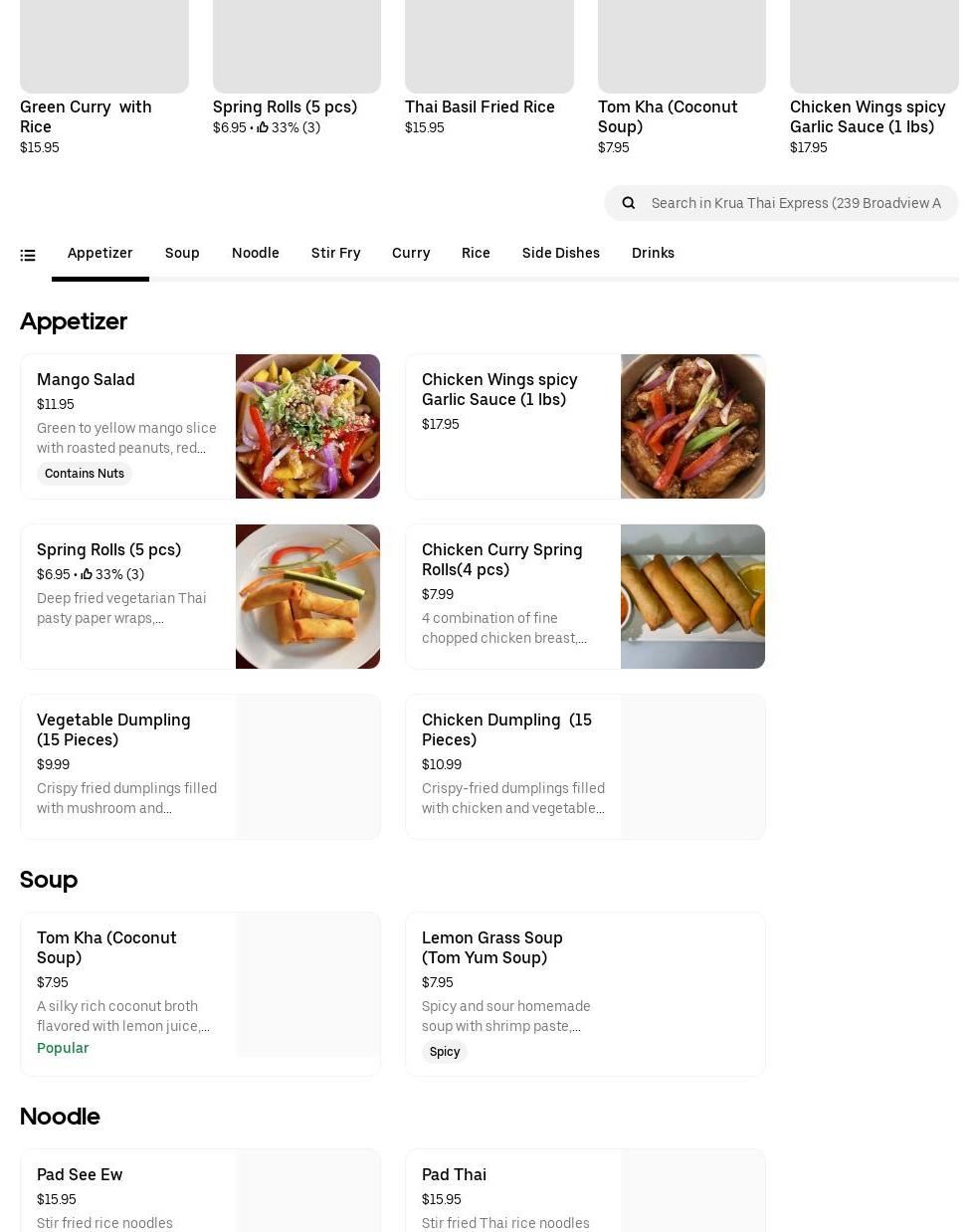Jump to the Side Dishes tab
This screenshot has height=1232, width=979.
pos(560,253)
